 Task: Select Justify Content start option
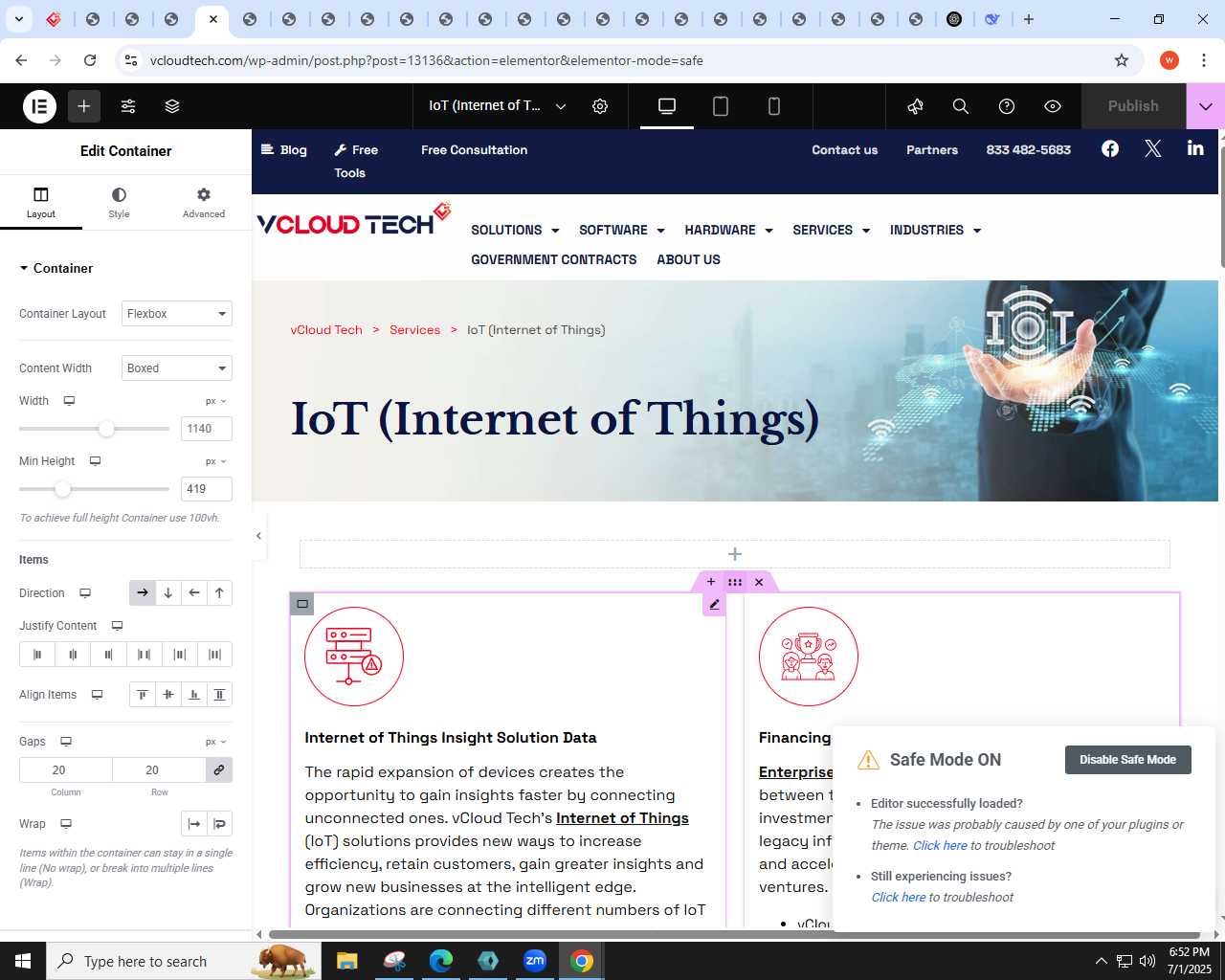[x=37, y=655]
